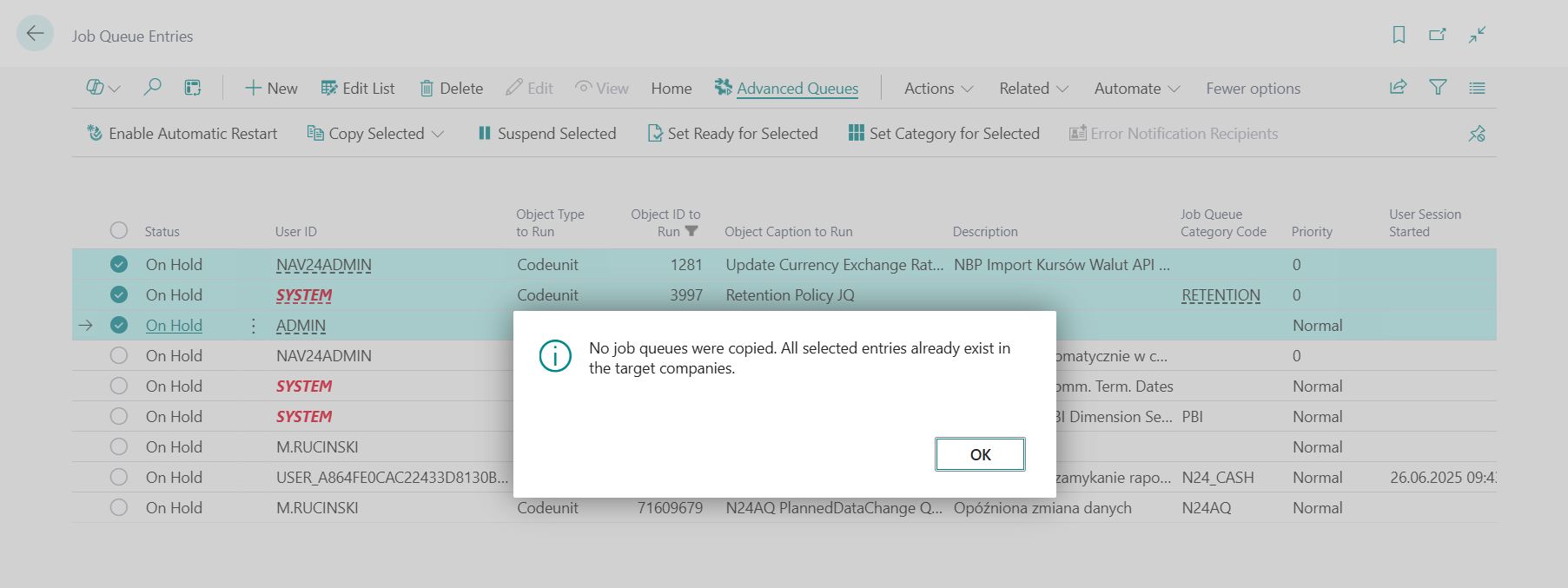Click the User Session Started header
The image size is (1568, 588).
coord(1425,222)
